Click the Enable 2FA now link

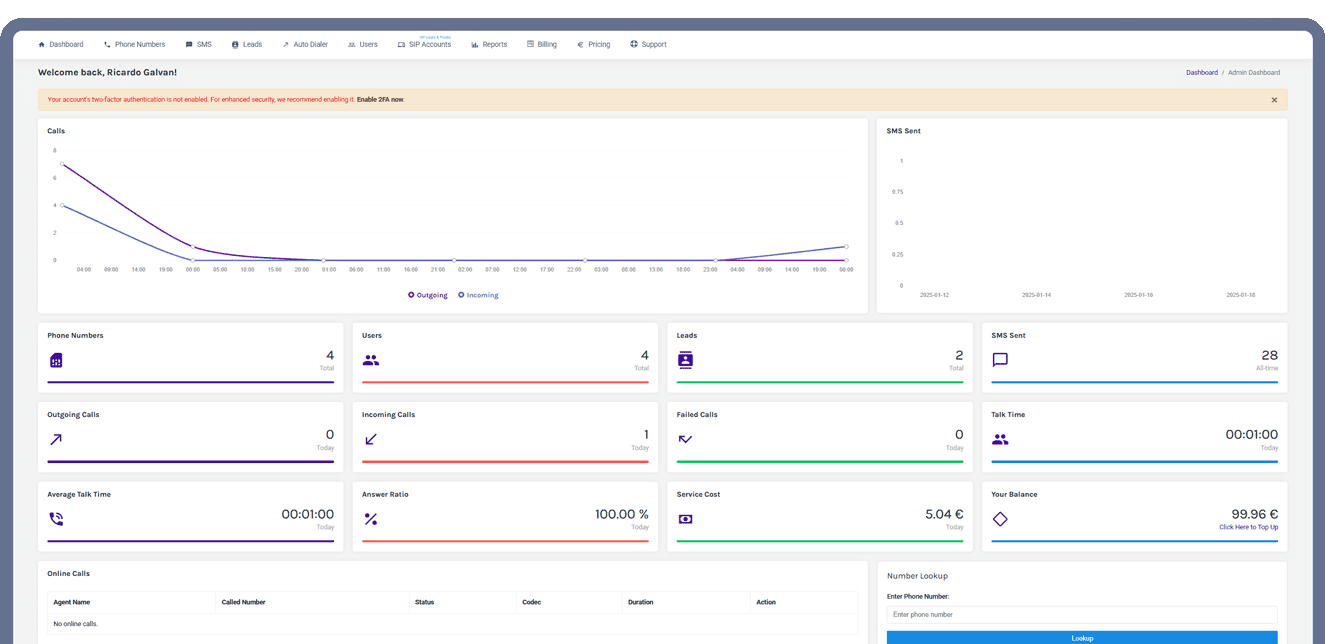point(380,100)
